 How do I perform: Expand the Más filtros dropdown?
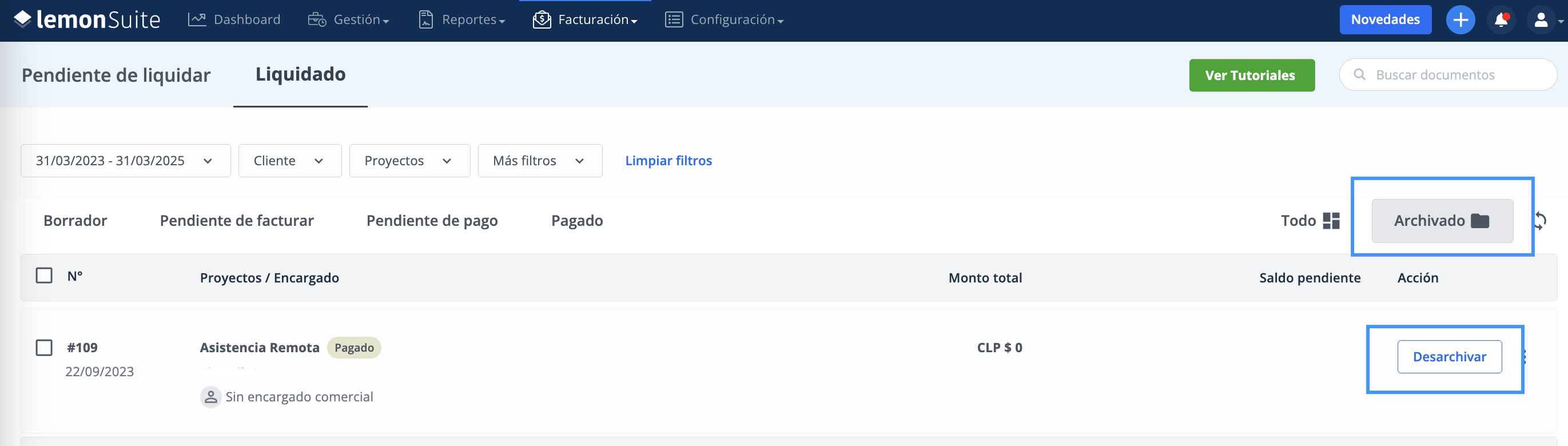[540, 161]
